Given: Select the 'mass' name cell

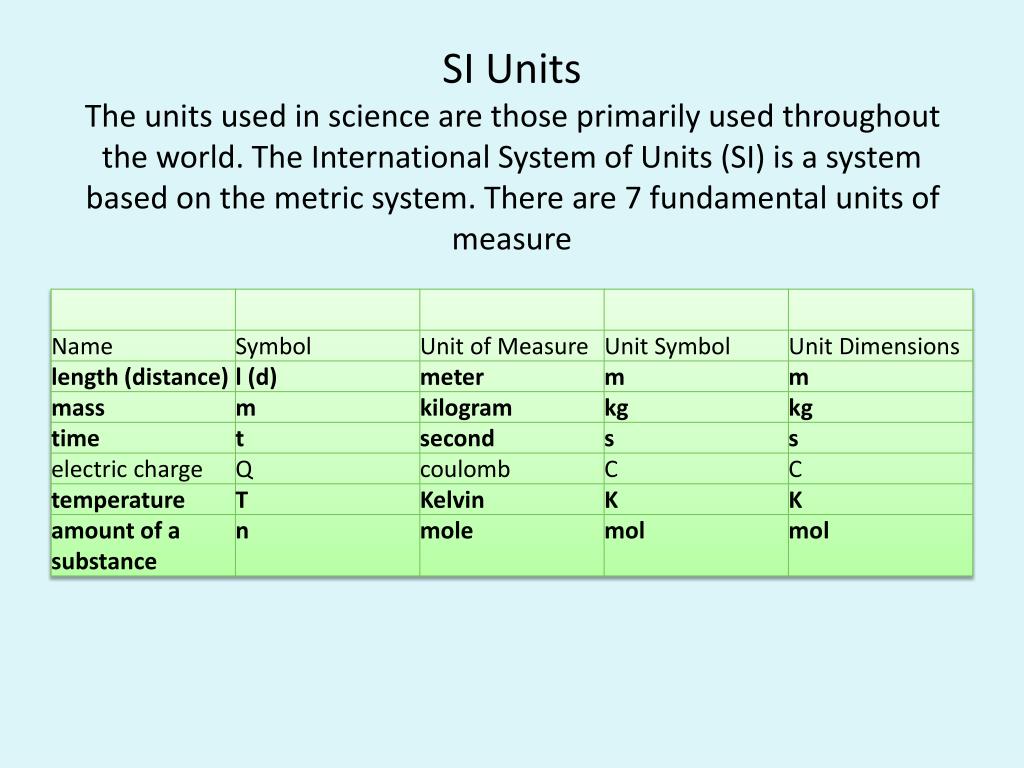Looking at the screenshot, I should click(x=143, y=408).
